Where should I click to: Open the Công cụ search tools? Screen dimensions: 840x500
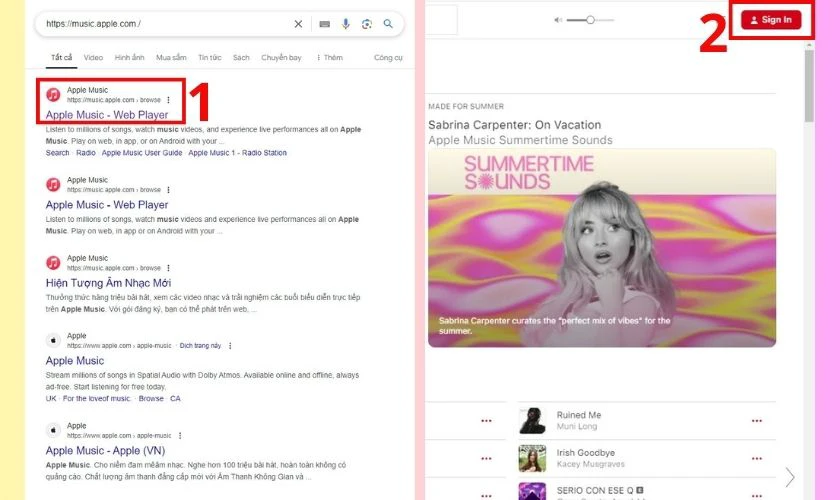388,57
